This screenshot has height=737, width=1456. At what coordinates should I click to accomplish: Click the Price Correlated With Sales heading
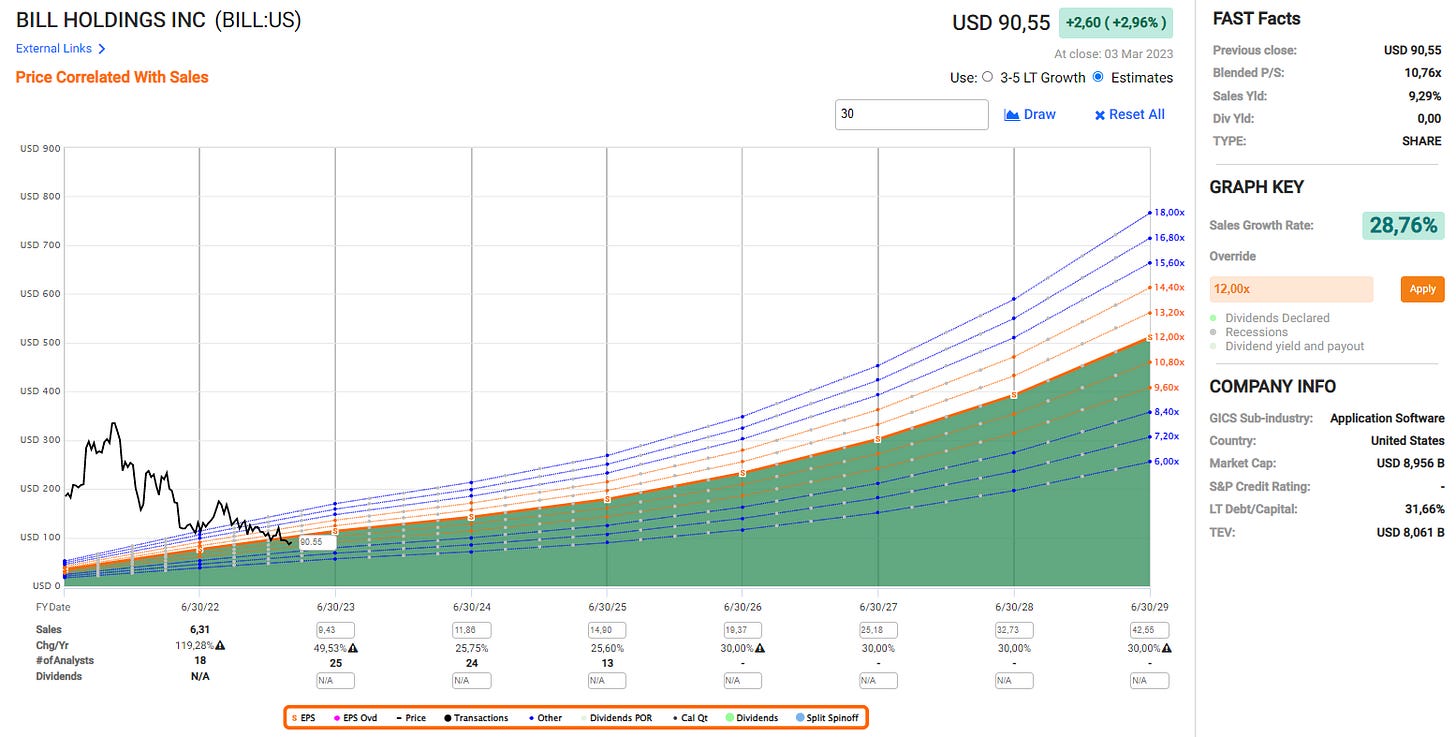pyautogui.click(x=112, y=77)
